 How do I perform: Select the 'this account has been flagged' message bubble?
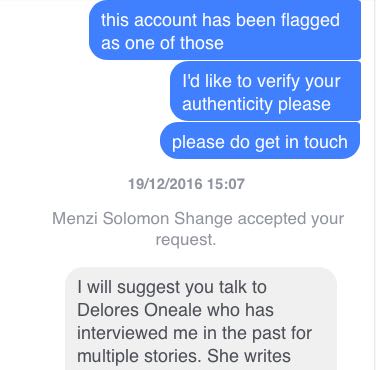pyautogui.click(x=225, y=30)
